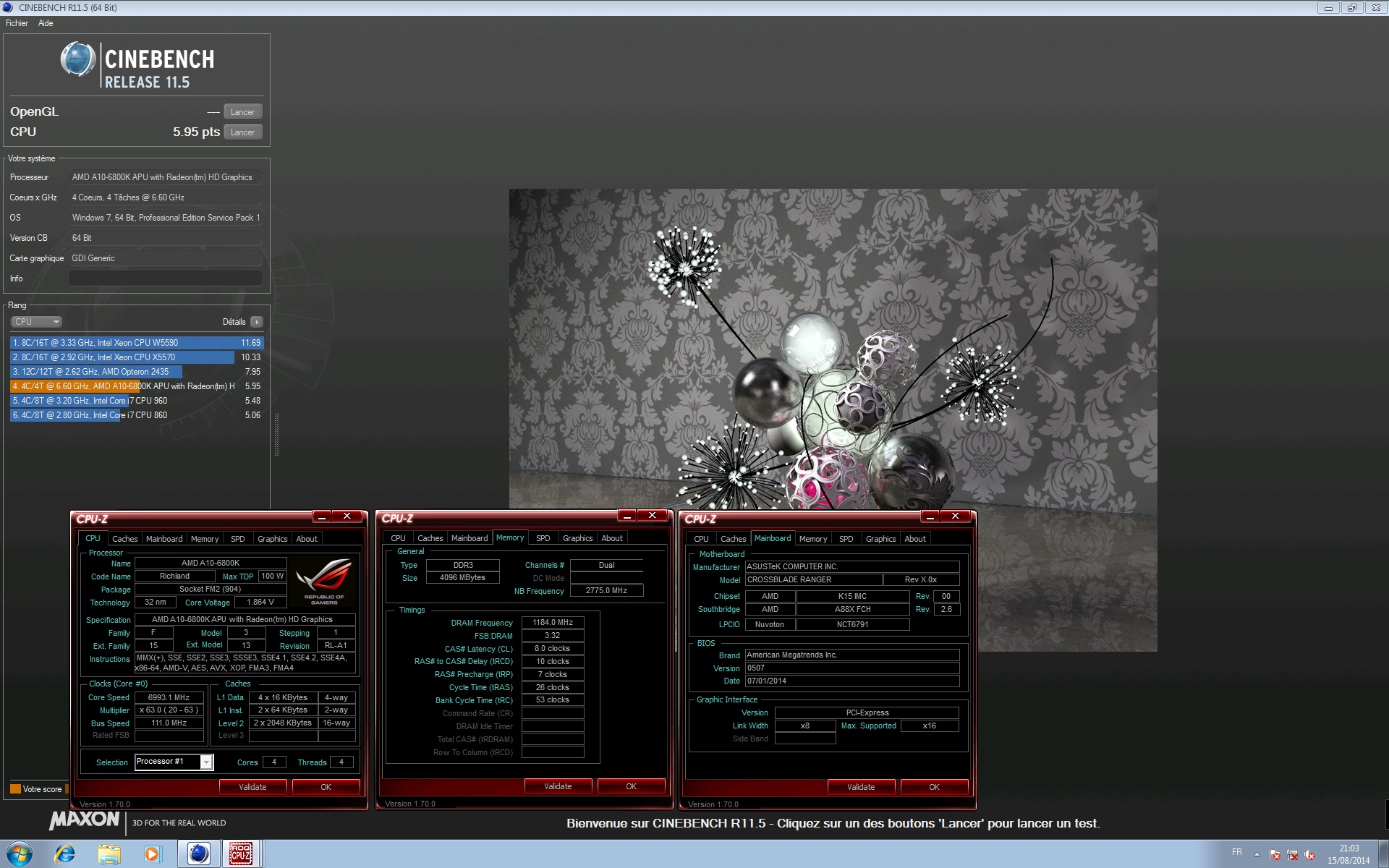Launch the OpenGL test with Lancer
The height and width of the screenshot is (868, 1389).
click(x=242, y=112)
